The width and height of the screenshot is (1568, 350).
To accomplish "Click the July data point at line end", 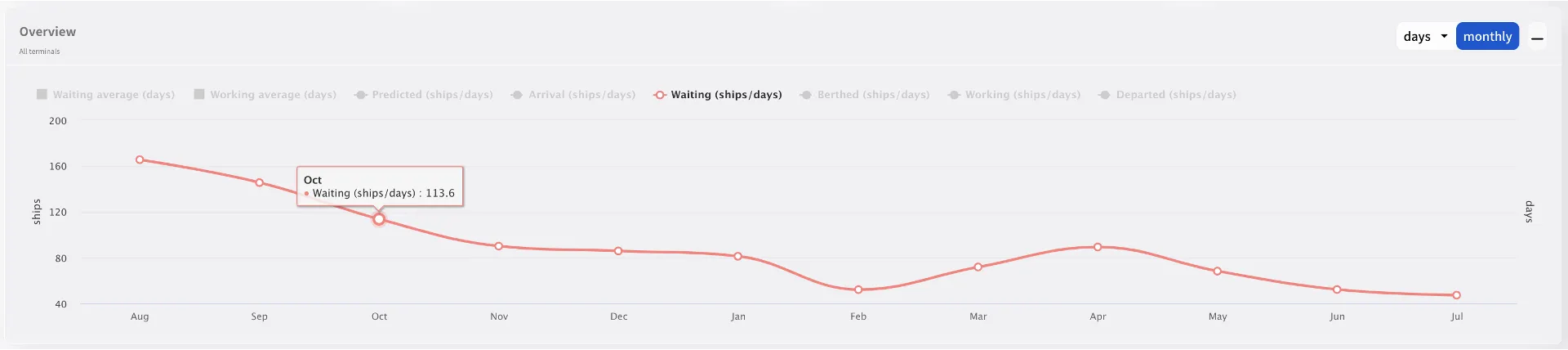I will click(x=1457, y=295).
